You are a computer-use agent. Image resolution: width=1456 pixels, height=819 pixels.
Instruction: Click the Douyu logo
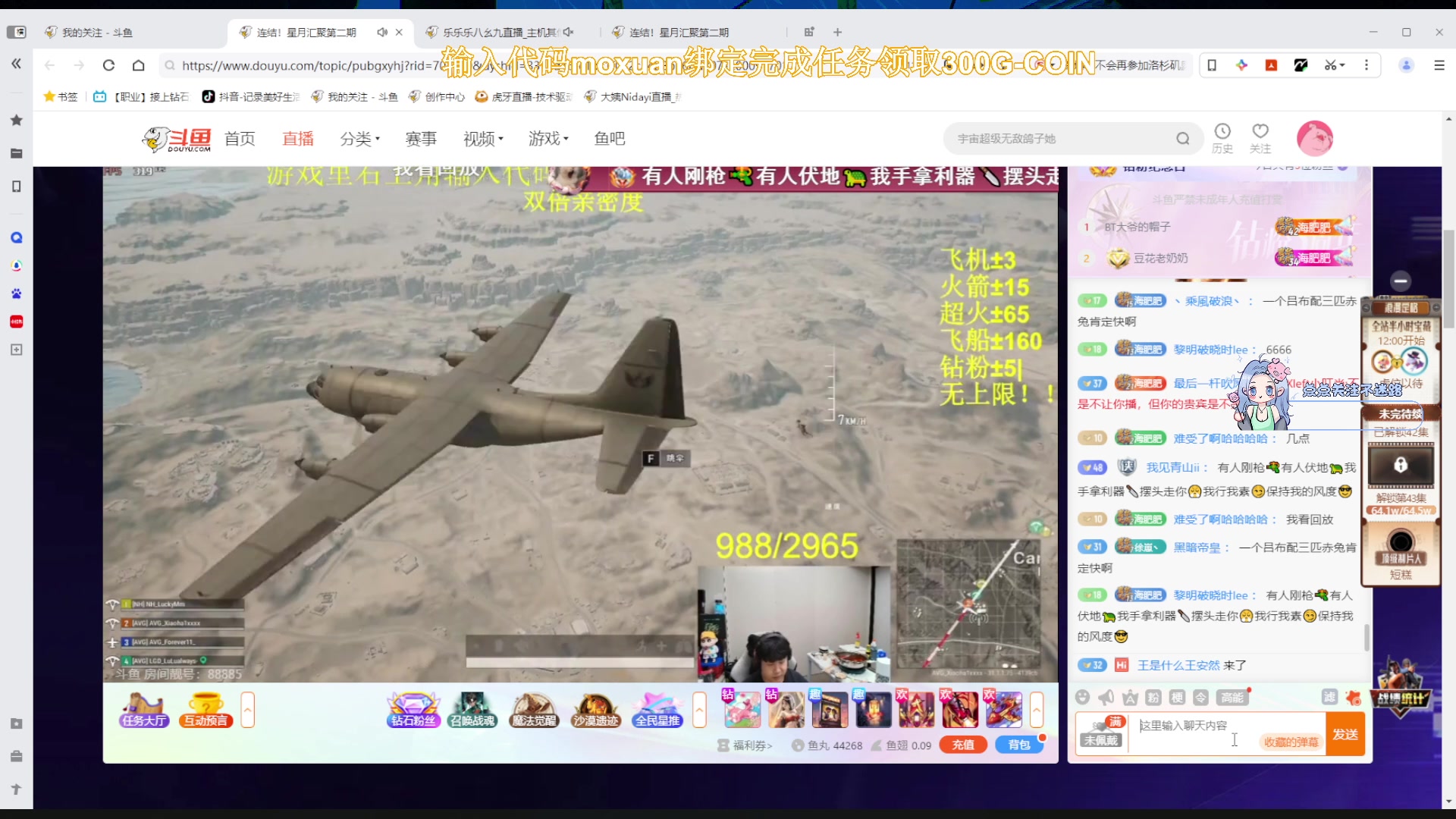[176, 139]
